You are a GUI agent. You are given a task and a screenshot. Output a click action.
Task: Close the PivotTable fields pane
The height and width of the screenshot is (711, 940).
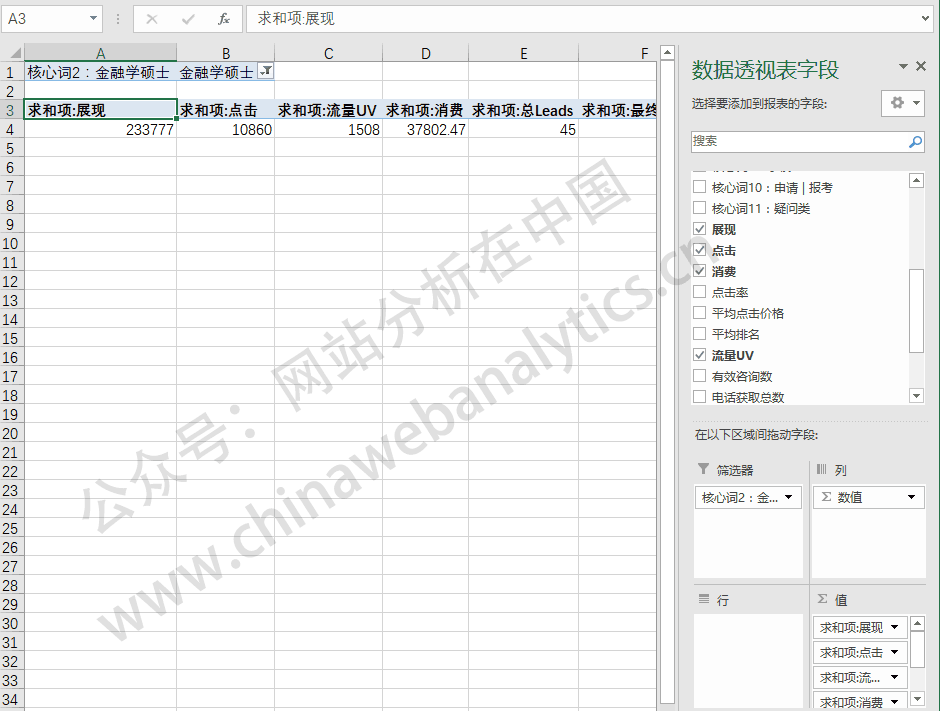click(921, 66)
